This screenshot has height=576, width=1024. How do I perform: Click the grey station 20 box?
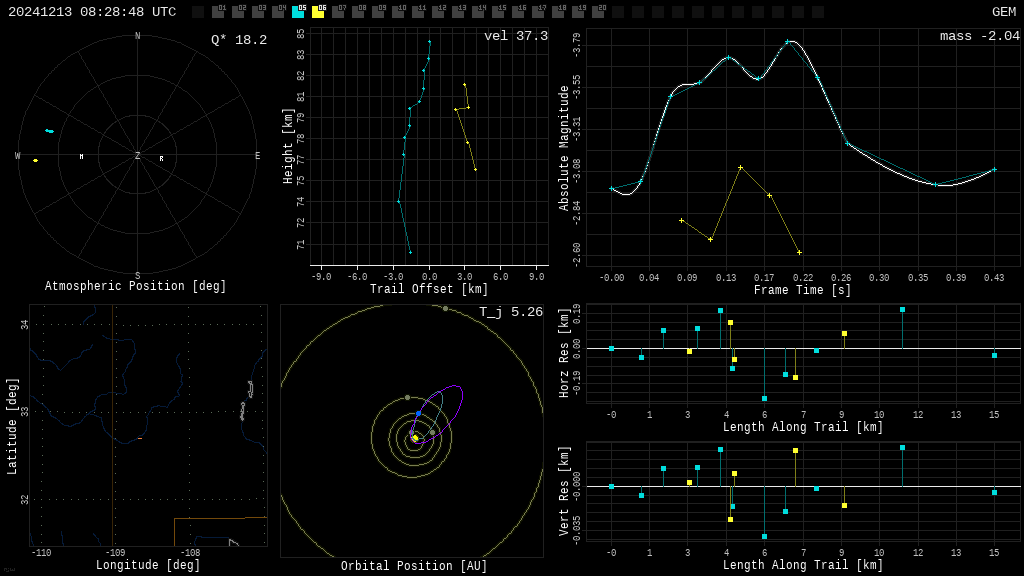click(x=598, y=12)
